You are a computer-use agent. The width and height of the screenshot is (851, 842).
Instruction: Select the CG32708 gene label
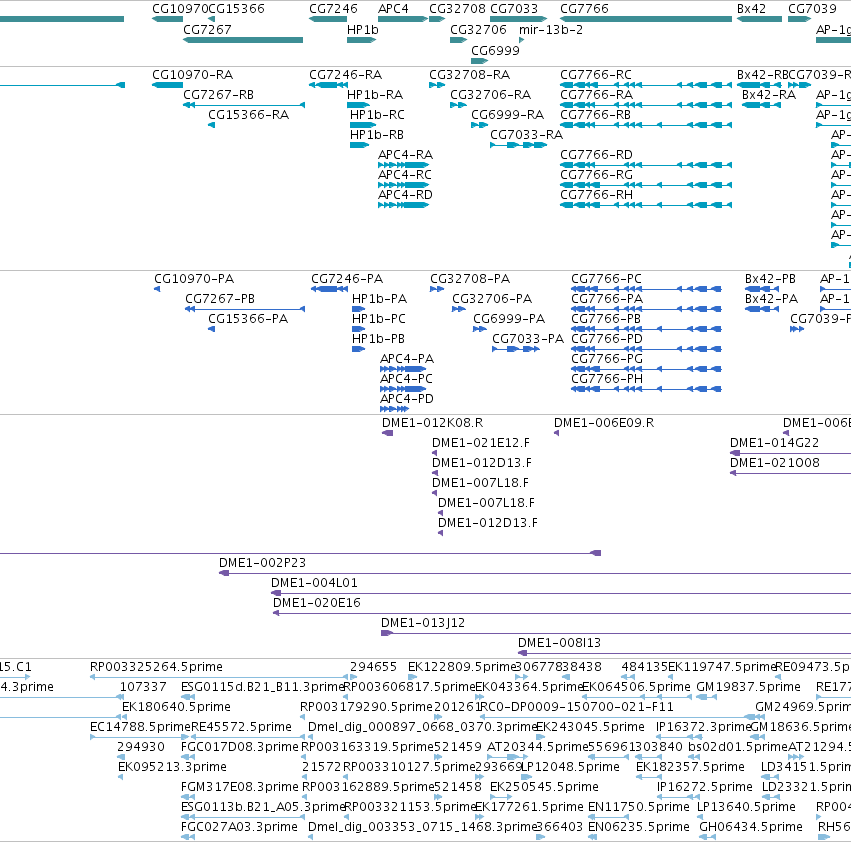[x=458, y=9]
